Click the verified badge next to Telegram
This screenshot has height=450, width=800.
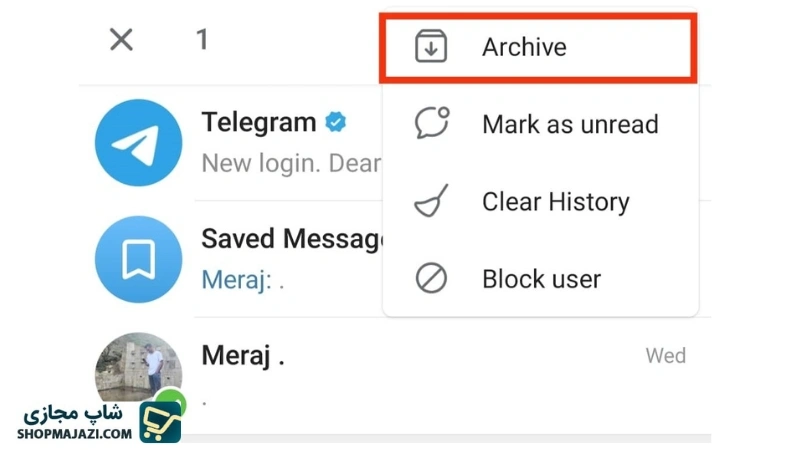[x=336, y=123]
